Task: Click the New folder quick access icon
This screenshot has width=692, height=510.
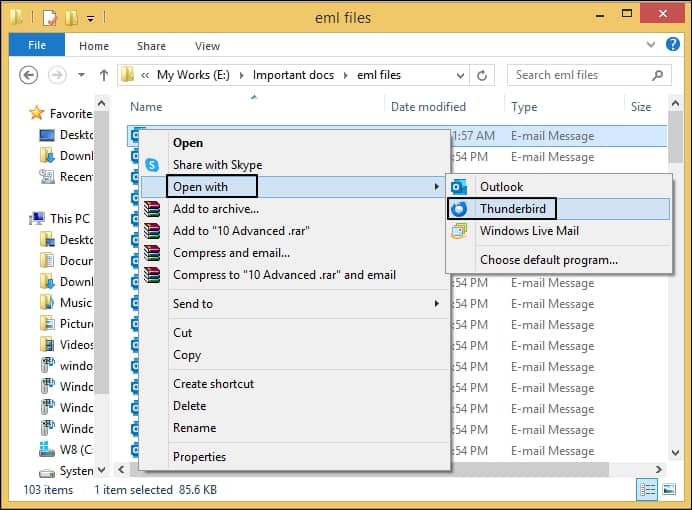Action: [71, 18]
